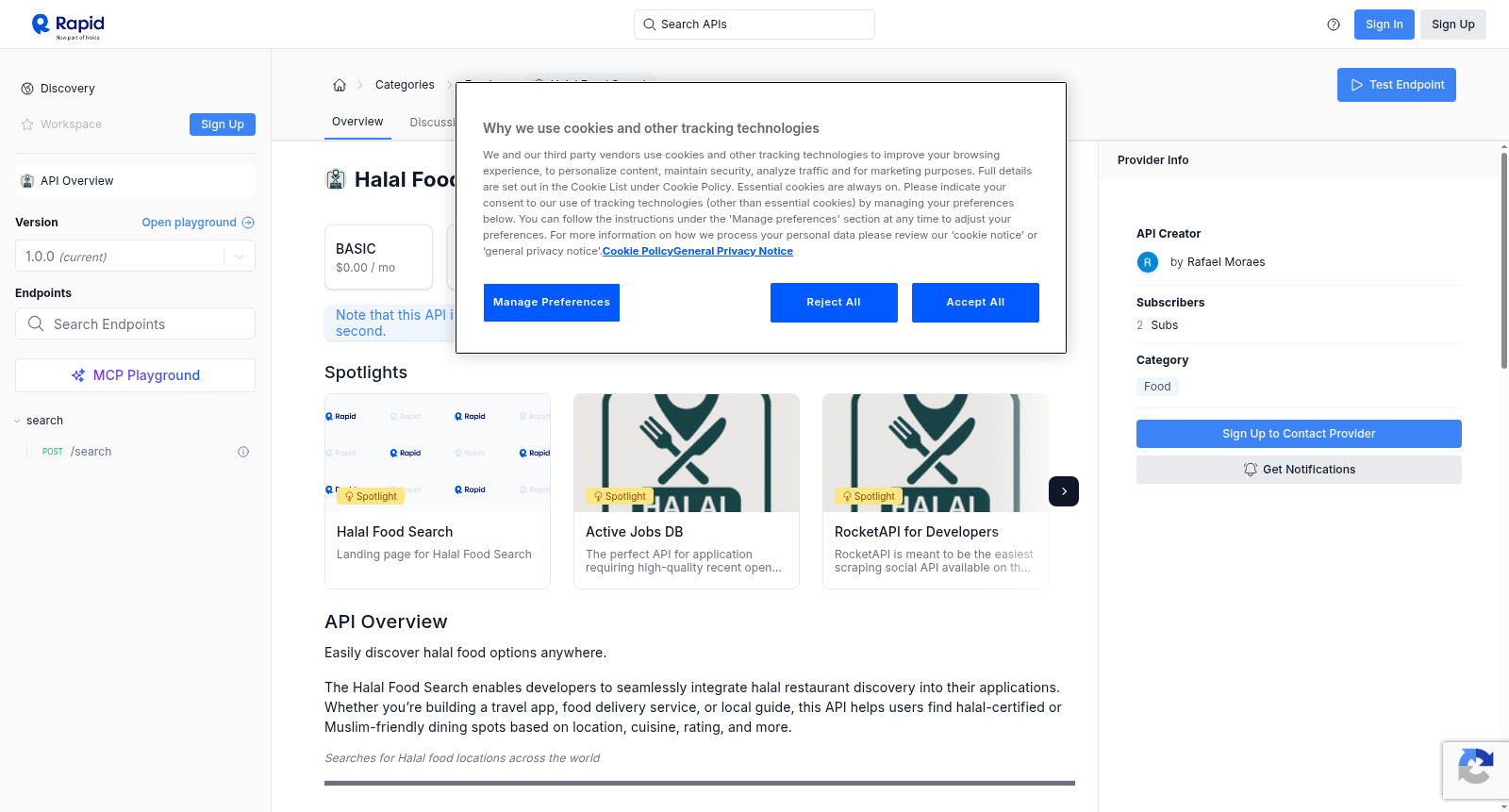
Task: Click the bell icon in Get Notifications
Action: [x=1251, y=470]
